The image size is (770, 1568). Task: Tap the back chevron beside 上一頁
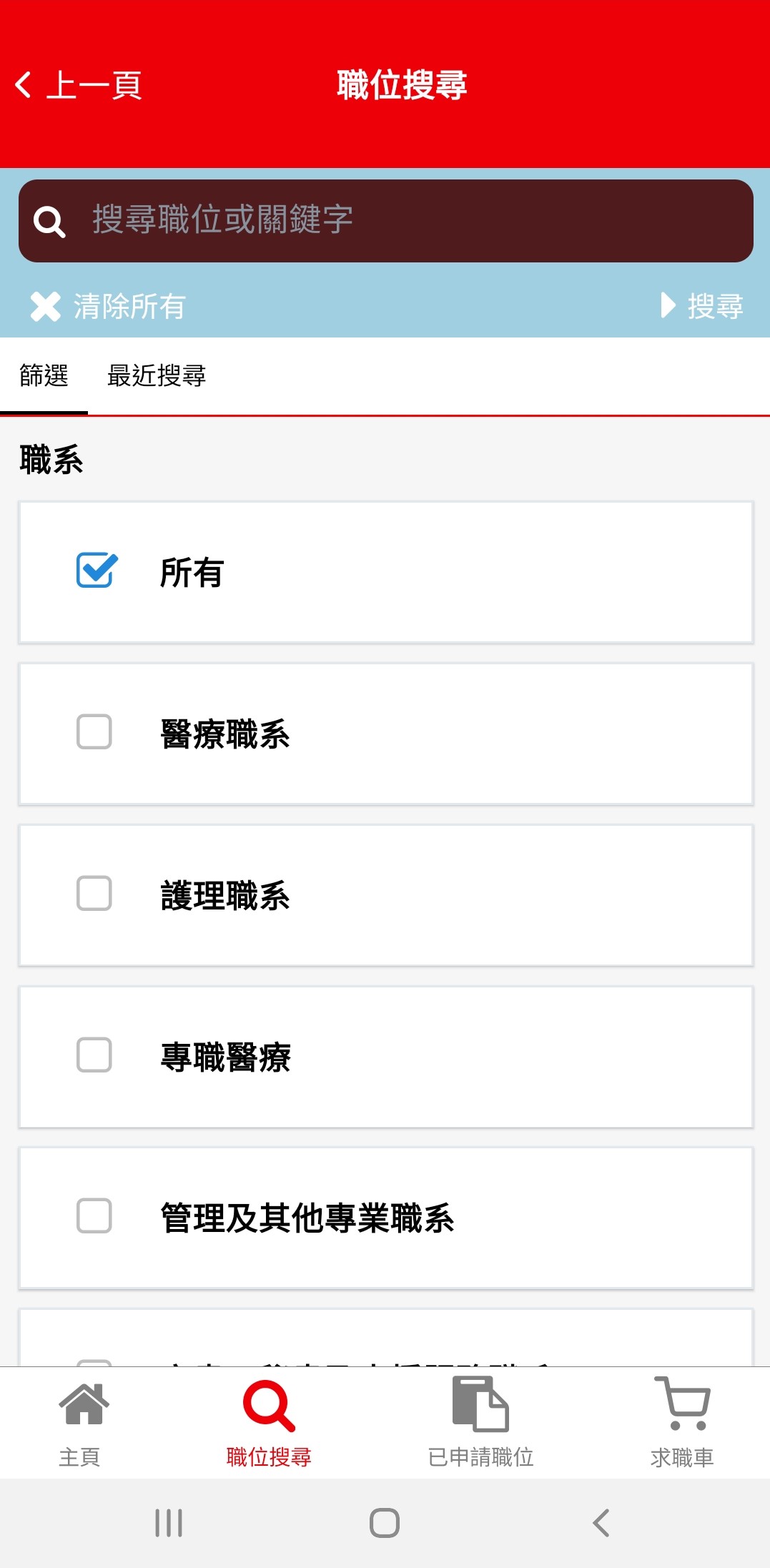coord(24,85)
